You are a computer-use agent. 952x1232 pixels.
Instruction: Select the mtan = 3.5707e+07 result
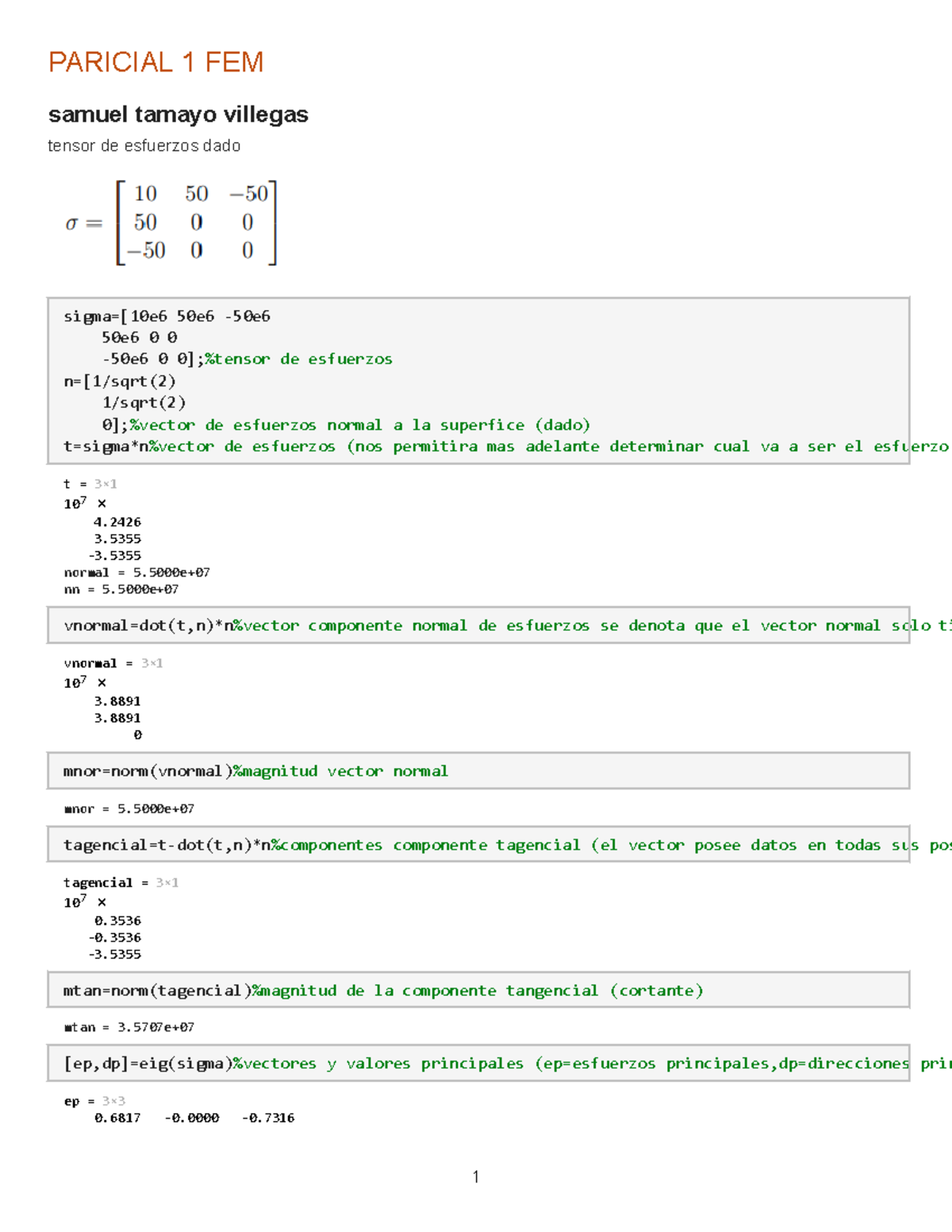[129, 1027]
